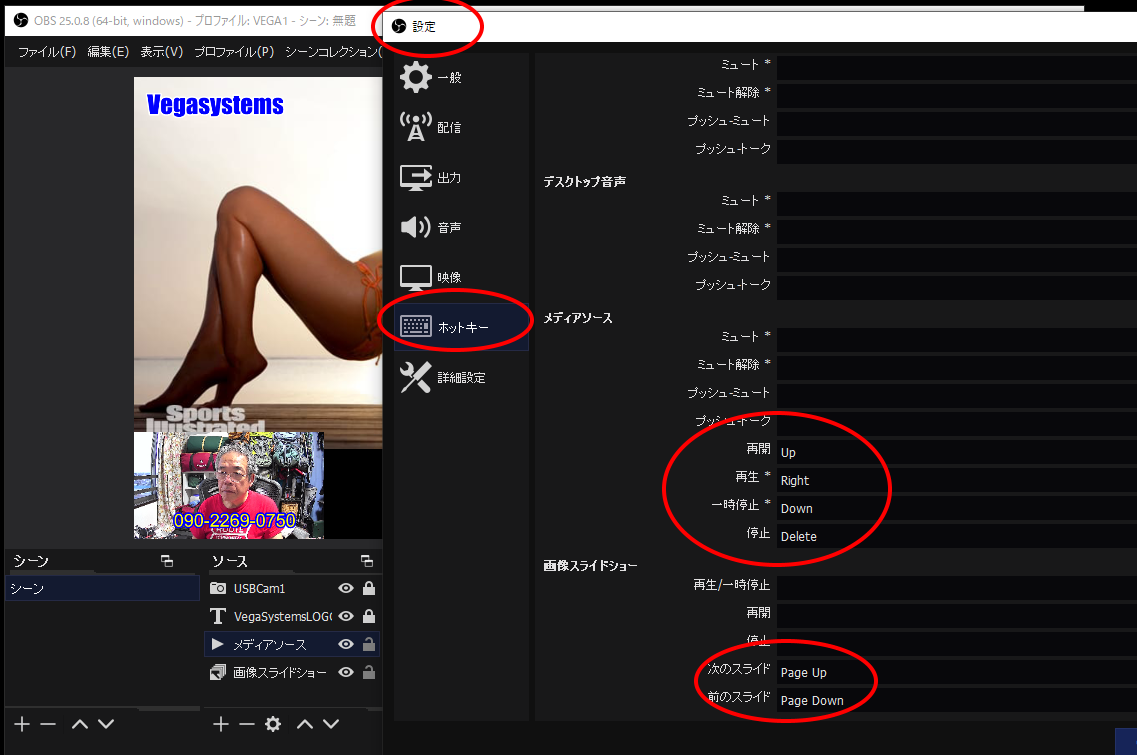Click the 再生/一時停止 slideshow hotkey field
Image resolution: width=1137 pixels, height=755 pixels.
point(957,587)
